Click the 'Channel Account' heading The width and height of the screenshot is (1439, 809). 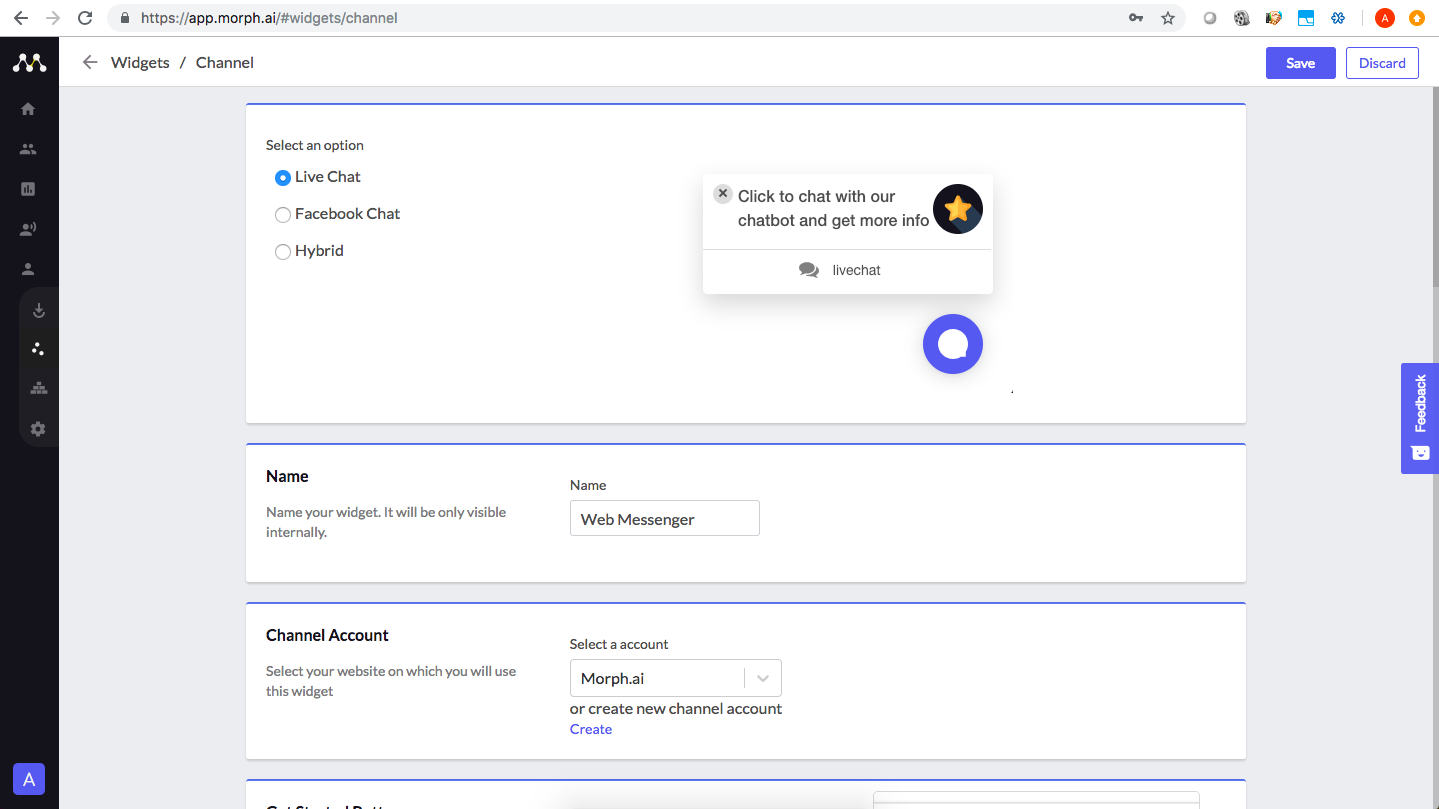coord(327,635)
